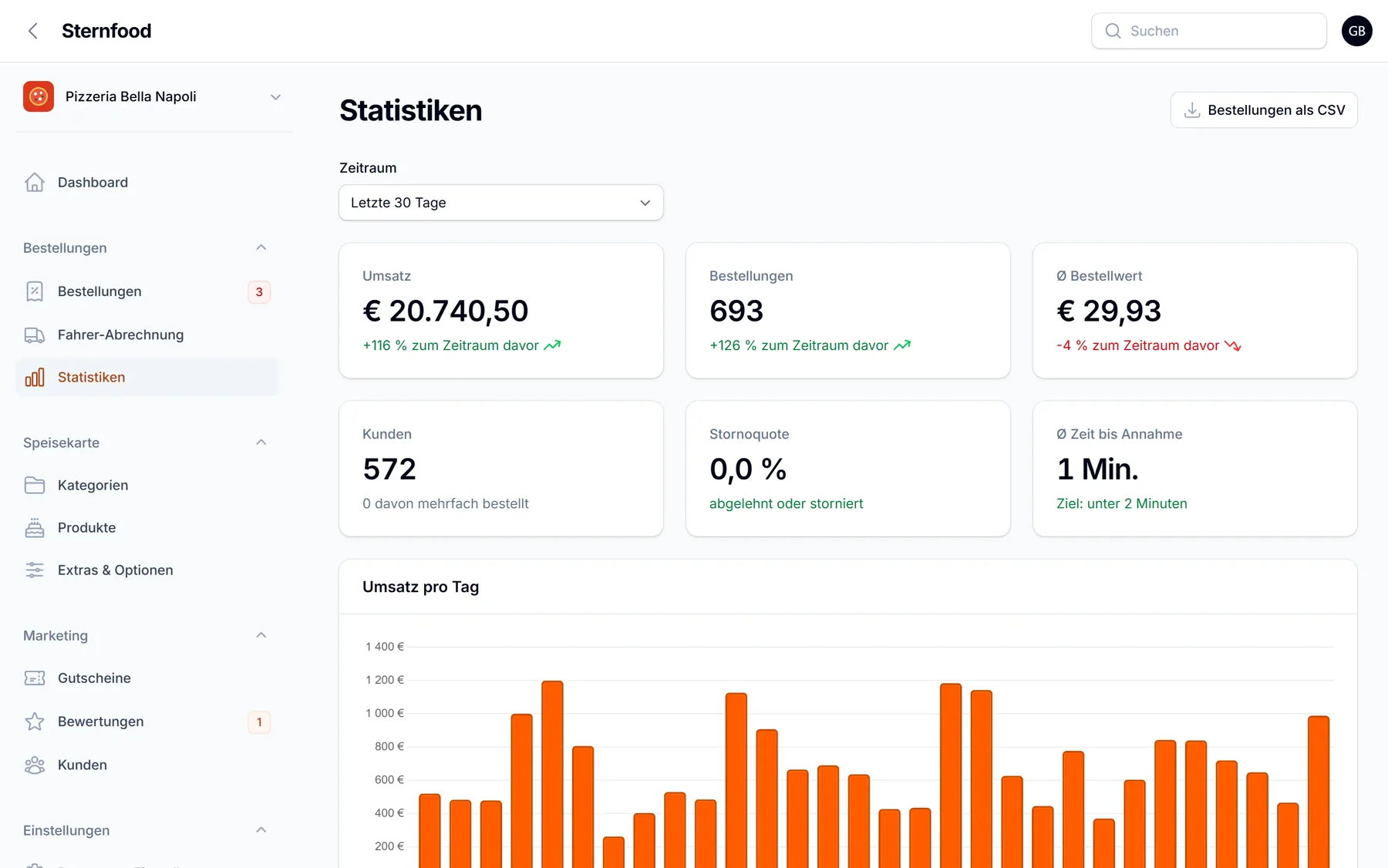Click the Kunden count 572
Screen dimensions: 1388x868
[389, 469]
